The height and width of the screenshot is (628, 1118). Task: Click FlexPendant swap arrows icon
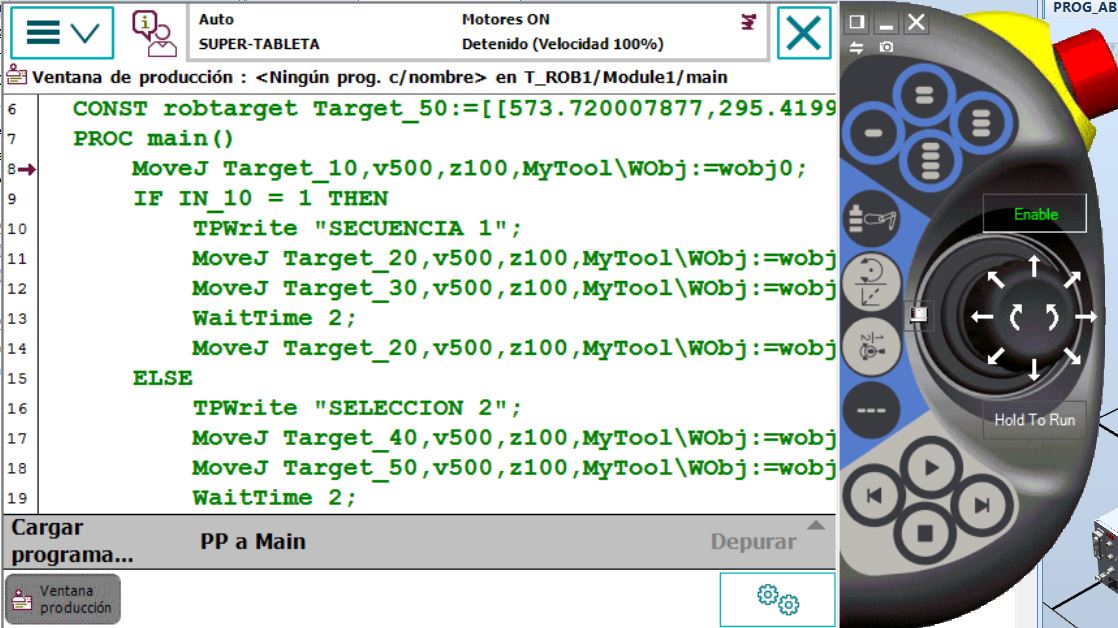tap(856, 48)
